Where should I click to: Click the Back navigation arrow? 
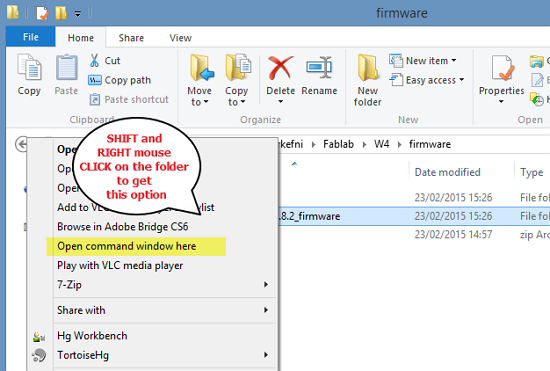22,144
